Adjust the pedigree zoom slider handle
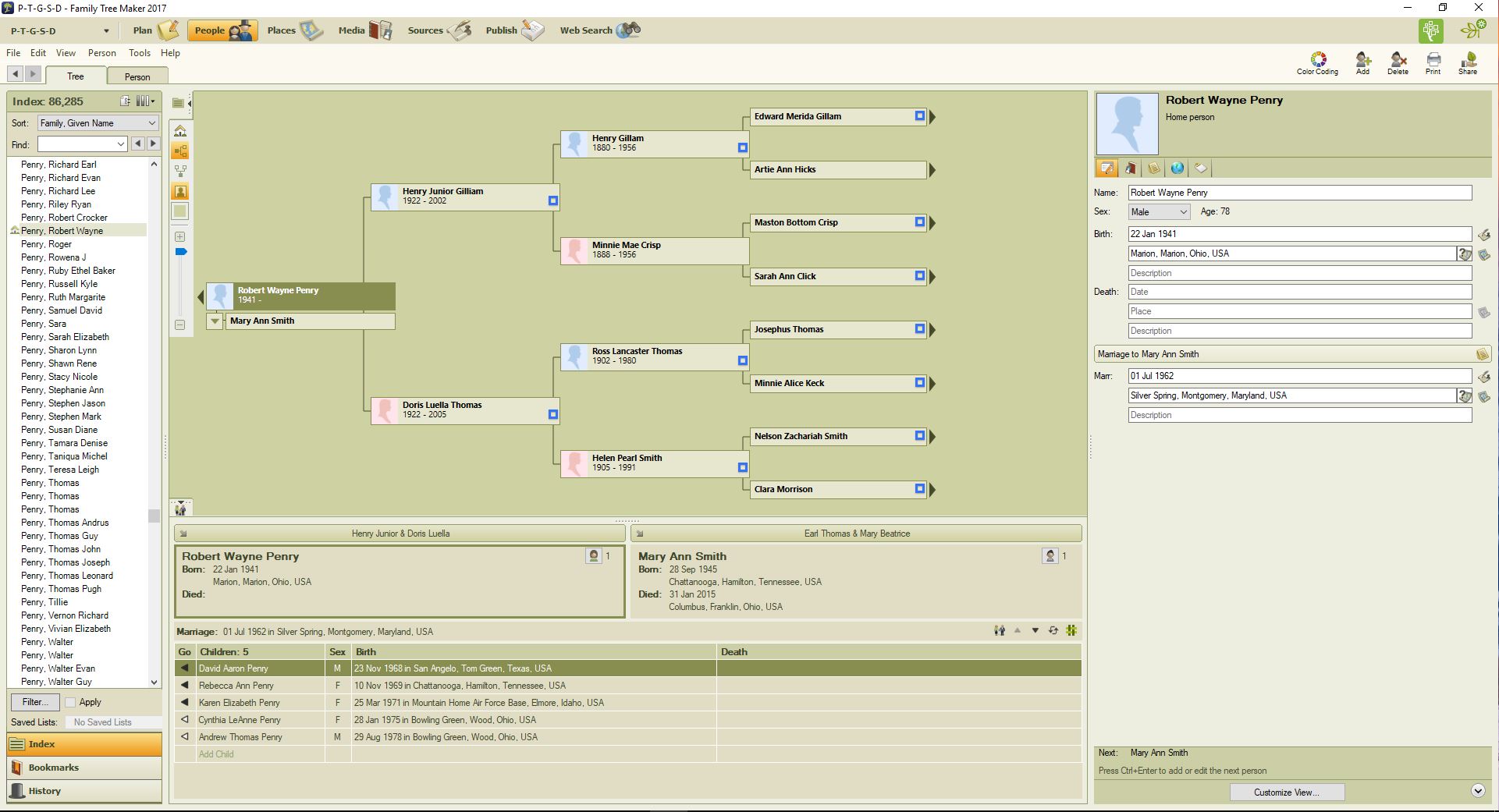This screenshot has height=812, width=1499. [x=181, y=252]
